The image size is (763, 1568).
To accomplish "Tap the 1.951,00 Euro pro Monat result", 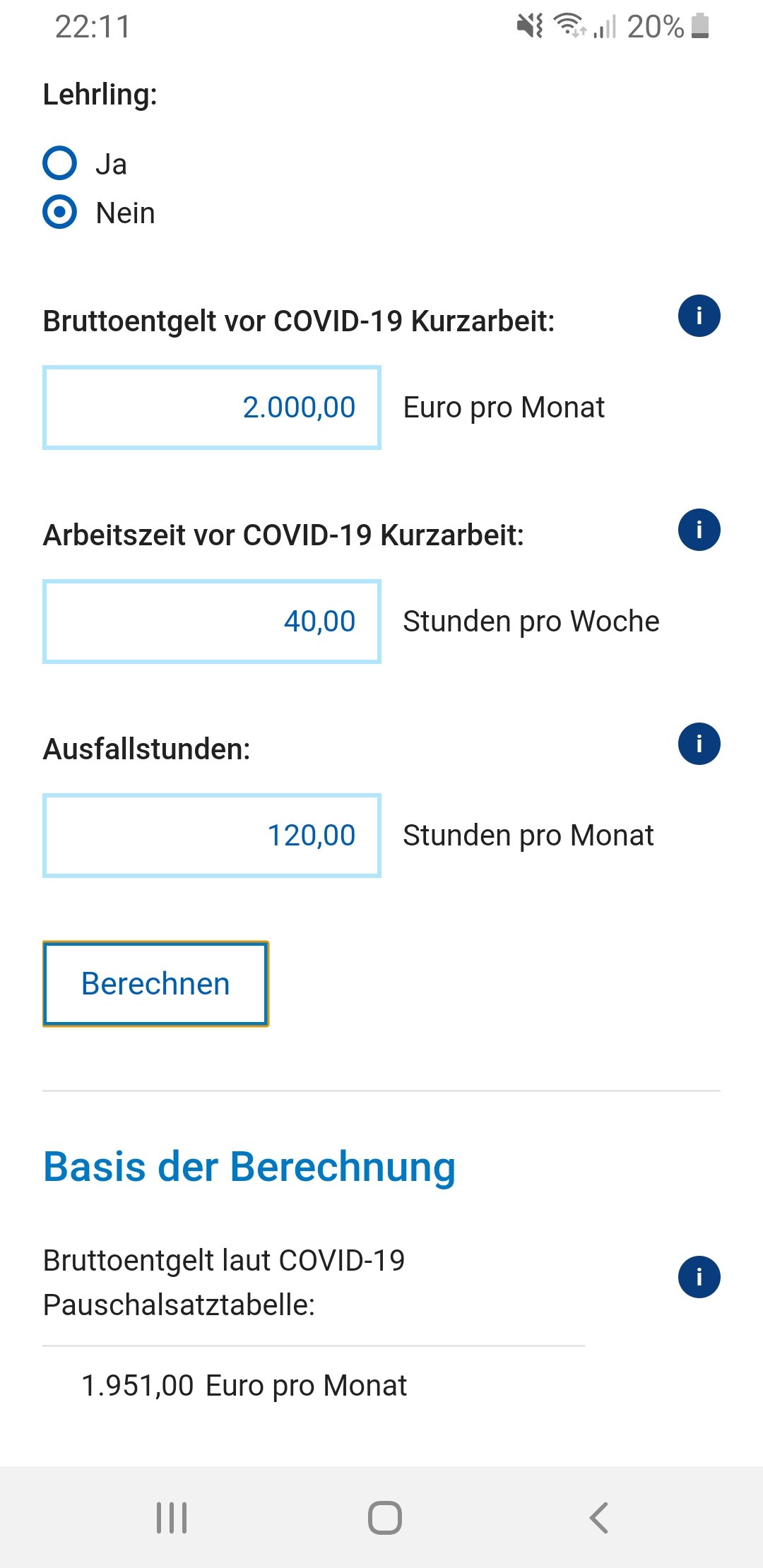I will pos(244,1386).
